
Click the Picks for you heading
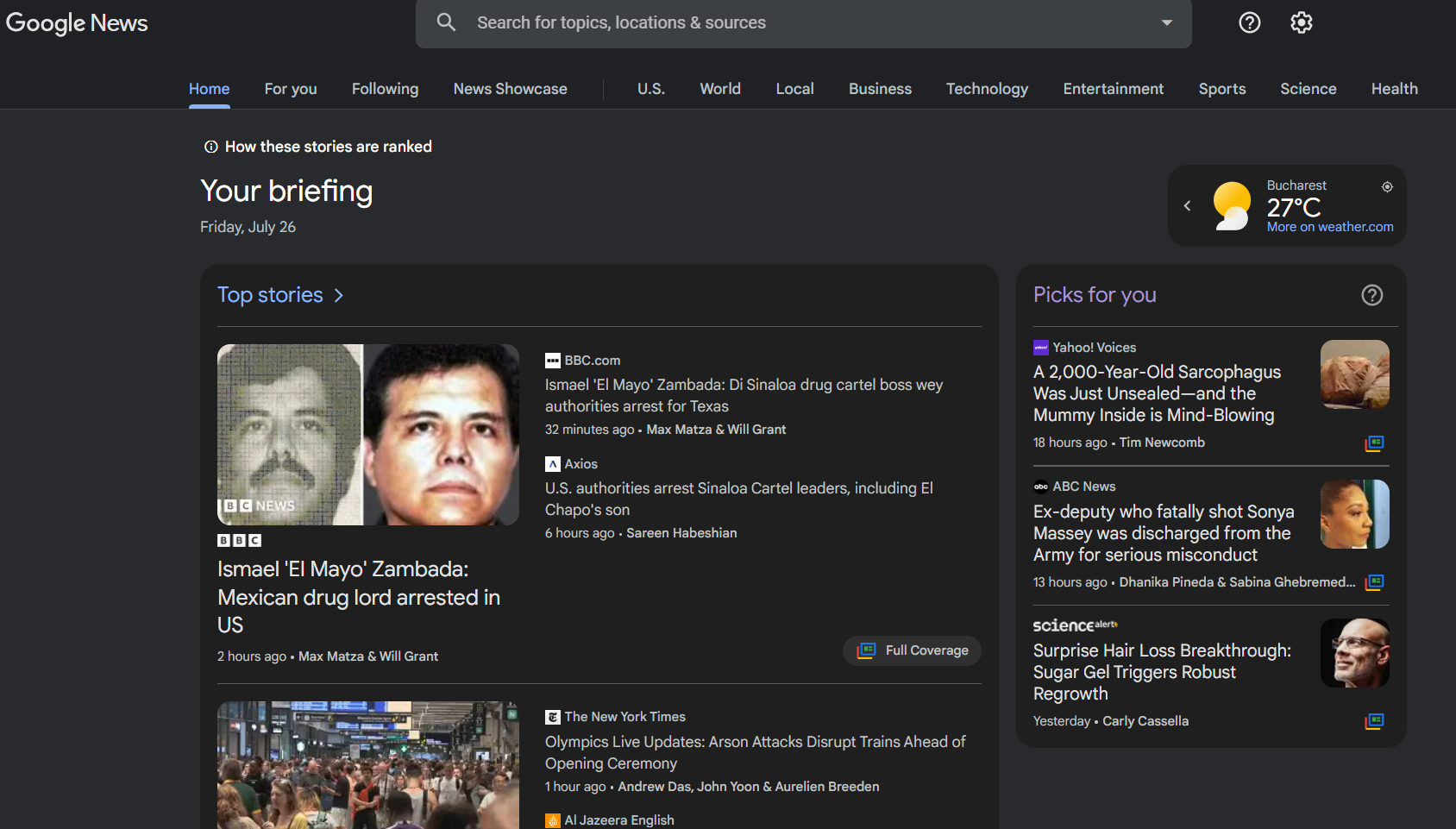1095,295
